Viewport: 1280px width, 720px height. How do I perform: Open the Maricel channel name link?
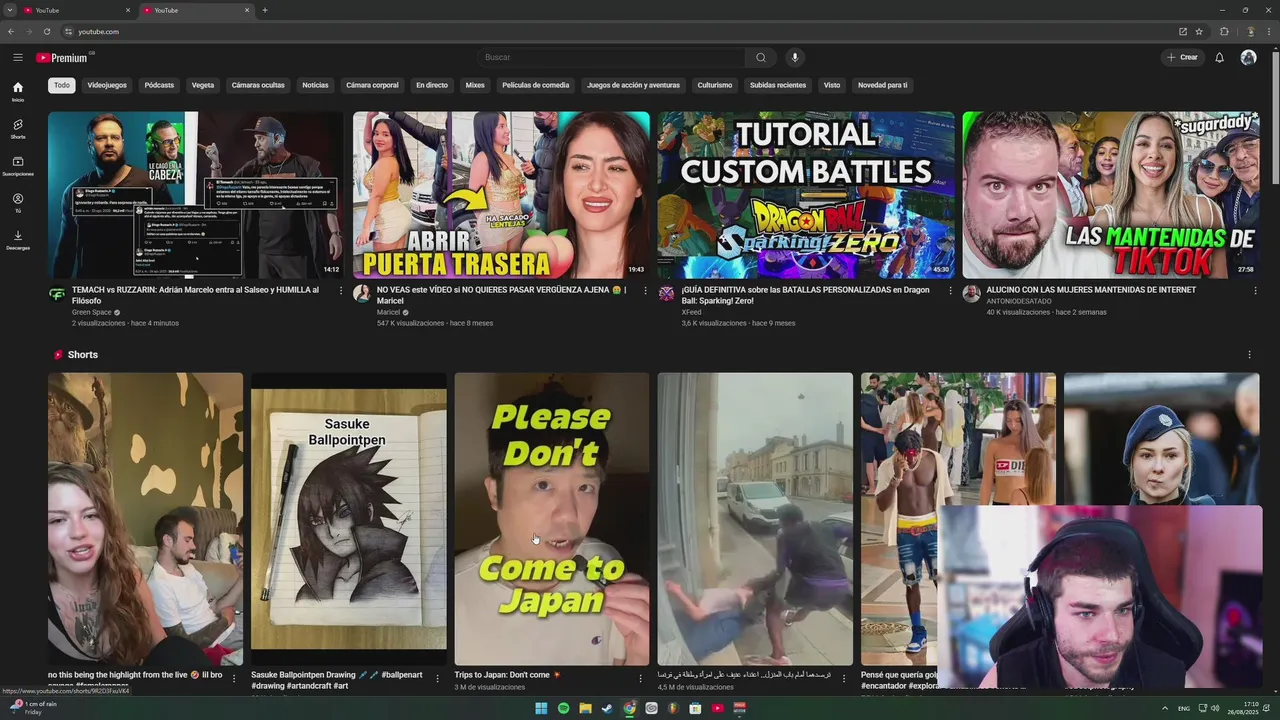[x=388, y=312]
